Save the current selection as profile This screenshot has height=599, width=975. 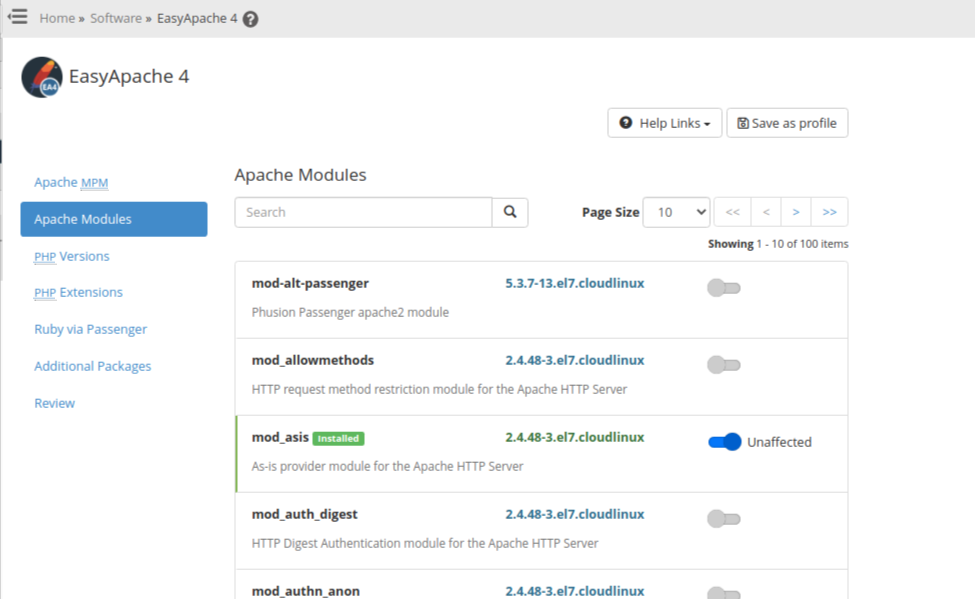787,123
